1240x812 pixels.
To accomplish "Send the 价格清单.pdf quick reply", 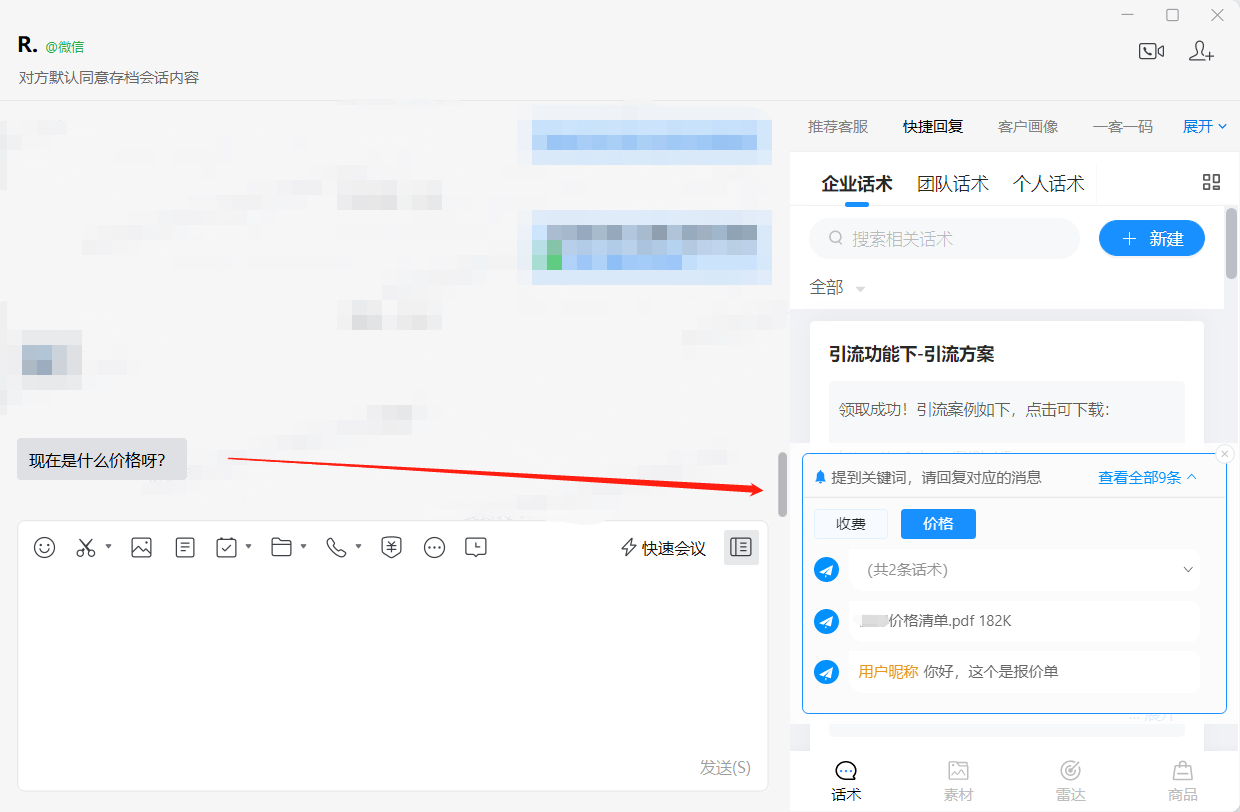I will click(x=826, y=621).
